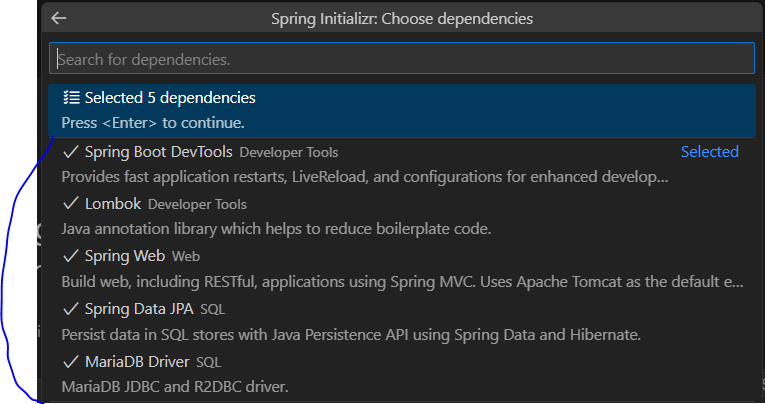Click the 'Spring Initializr: Choose dependencies' title
Image resolution: width=765 pixels, height=404 pixels.
point(402,19)
